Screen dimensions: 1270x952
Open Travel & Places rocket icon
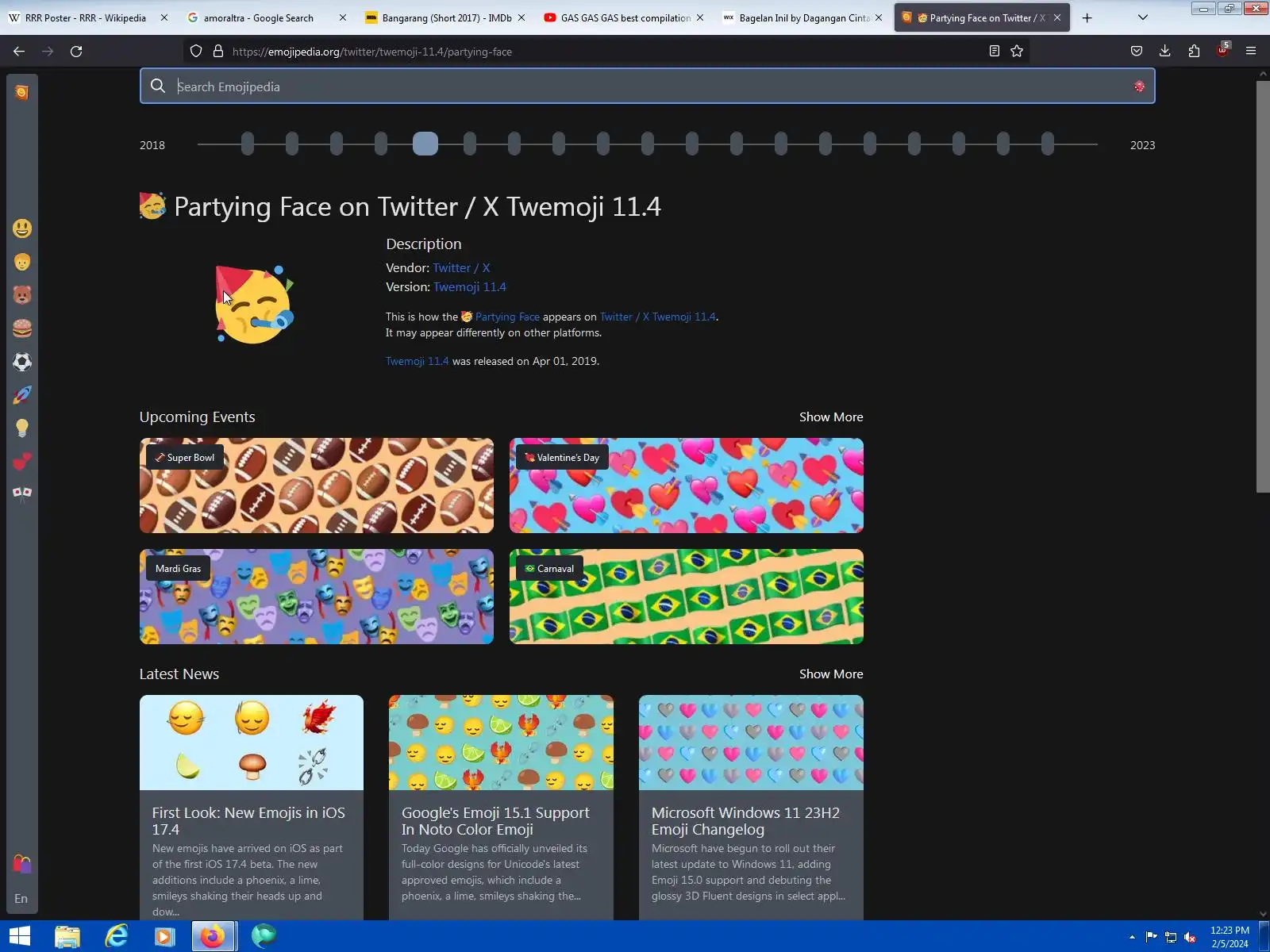pos(22,395)
